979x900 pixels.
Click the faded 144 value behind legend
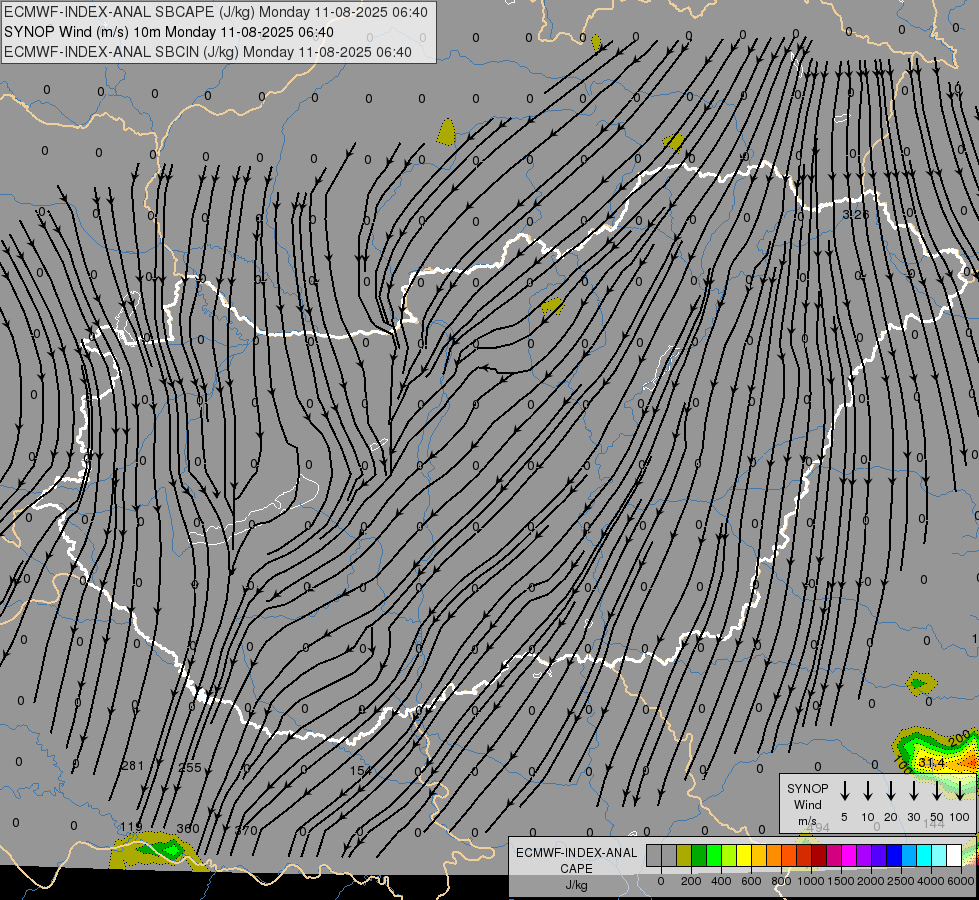pyautogui.click(x=933, y=824)
